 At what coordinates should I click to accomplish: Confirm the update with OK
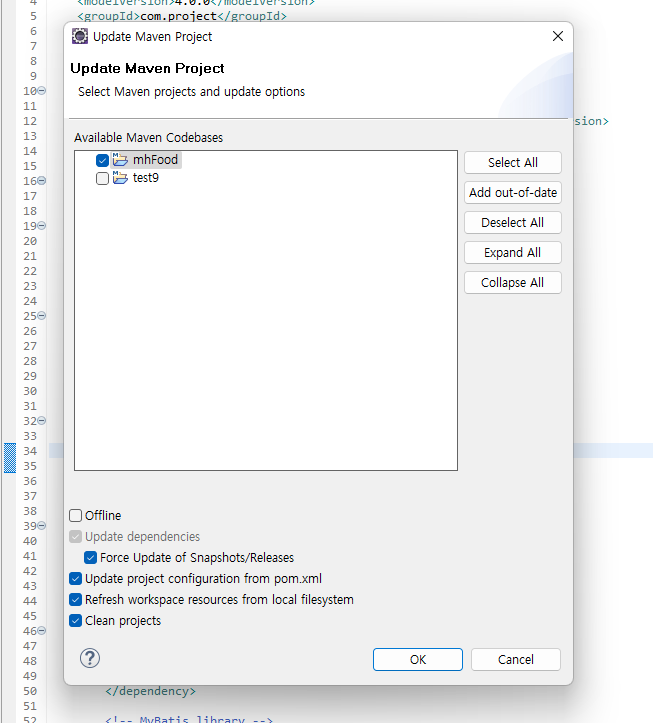click(418, 659)
